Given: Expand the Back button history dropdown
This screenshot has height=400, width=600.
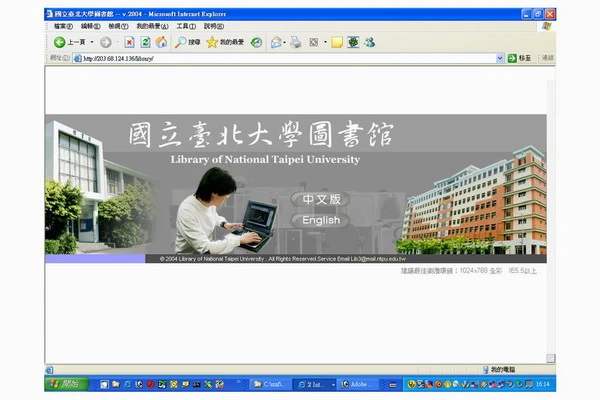Looking at the screenshot, I should 92,42.
